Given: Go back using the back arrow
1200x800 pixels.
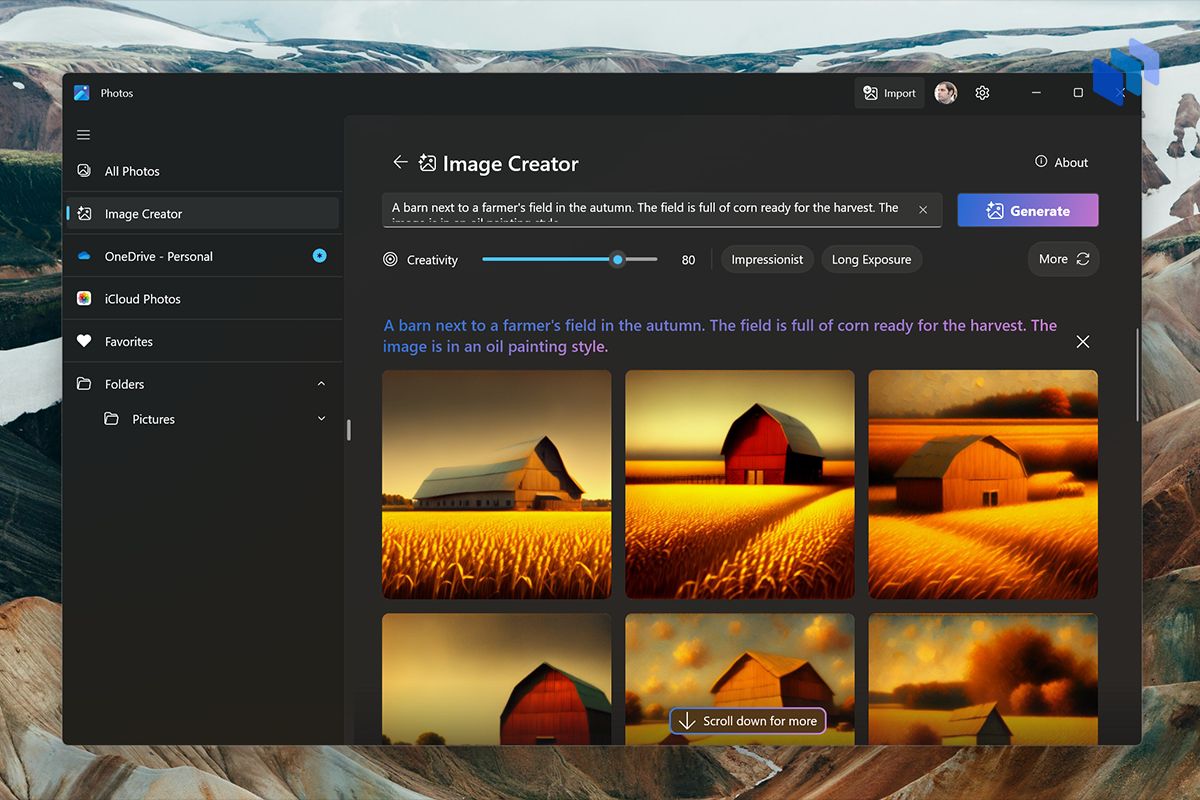Looking at the screenshot, I should click(x=400, y=162).
